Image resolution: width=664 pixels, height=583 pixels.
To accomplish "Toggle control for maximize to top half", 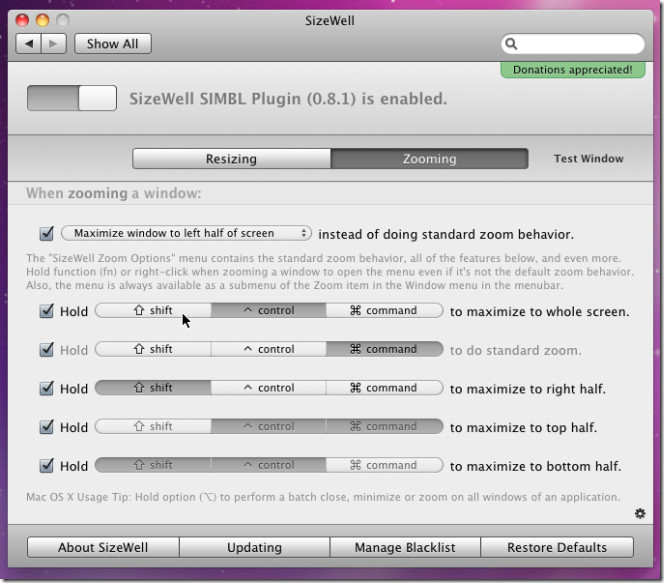I will (269, 426).
